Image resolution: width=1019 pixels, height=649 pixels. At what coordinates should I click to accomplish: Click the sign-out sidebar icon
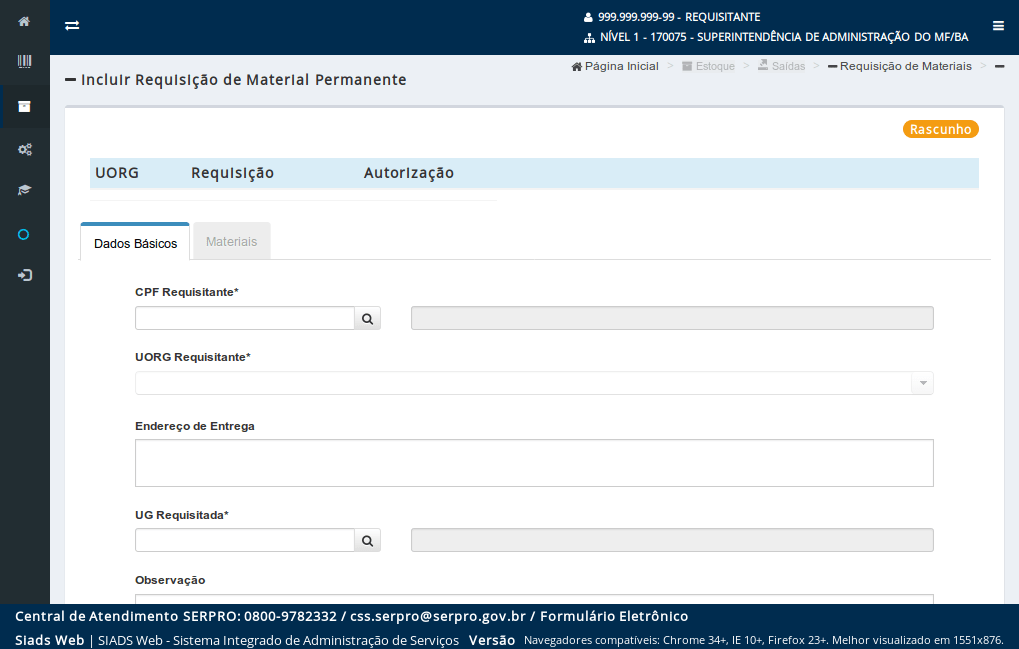coord(25,275)
